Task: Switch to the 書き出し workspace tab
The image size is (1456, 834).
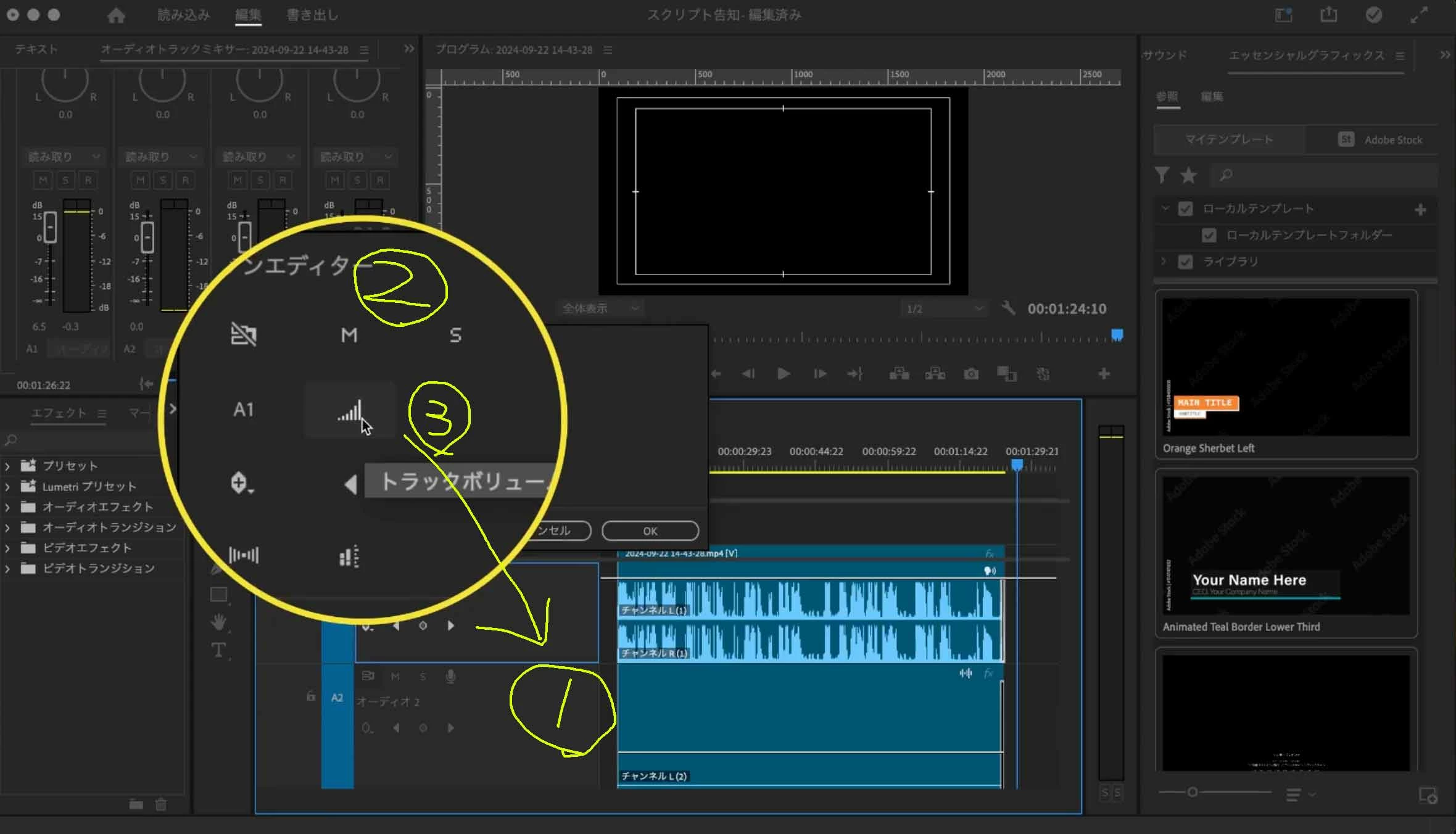Action: (312, 15)
